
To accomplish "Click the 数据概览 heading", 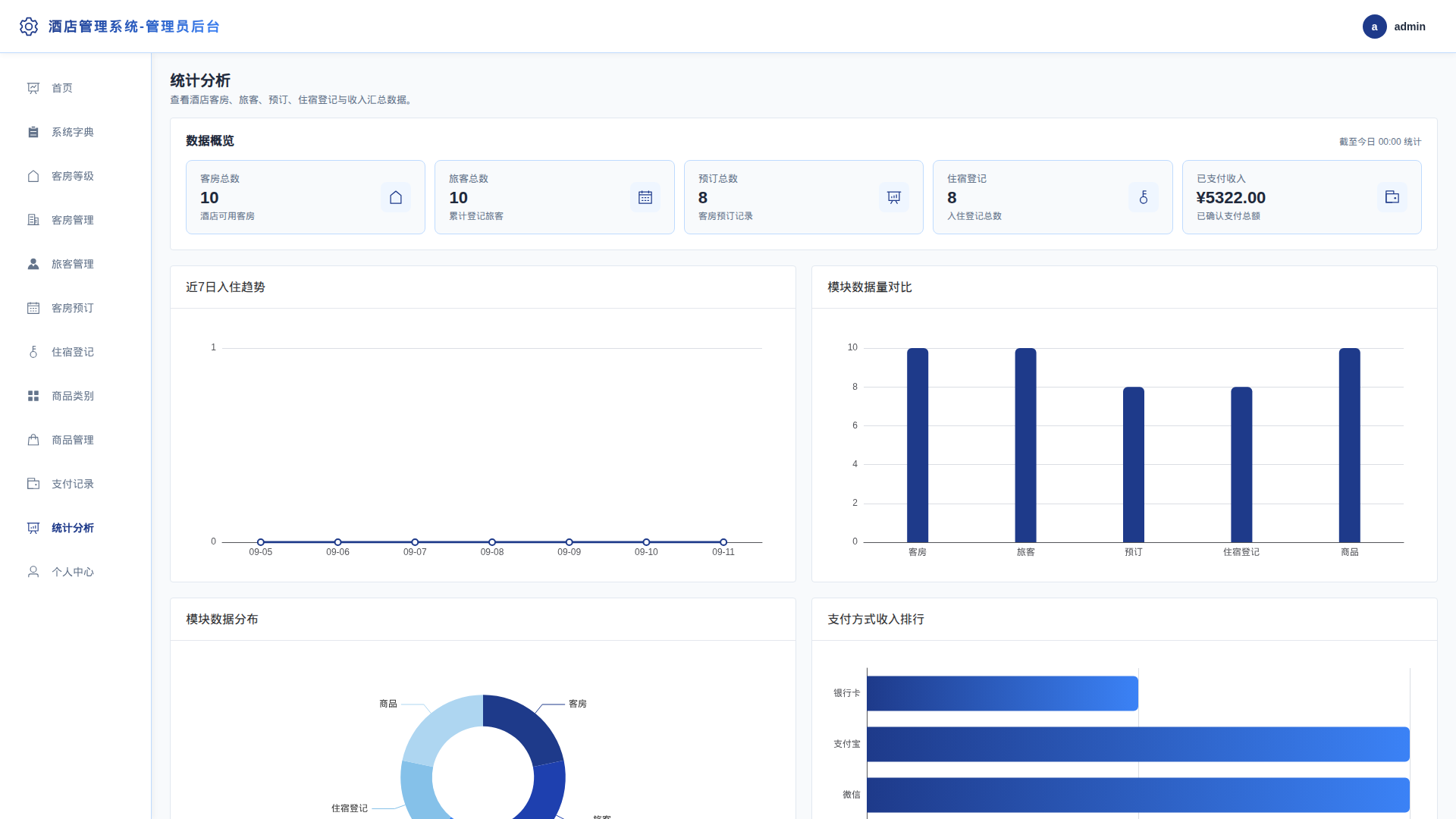I will [x=210, y=141].
